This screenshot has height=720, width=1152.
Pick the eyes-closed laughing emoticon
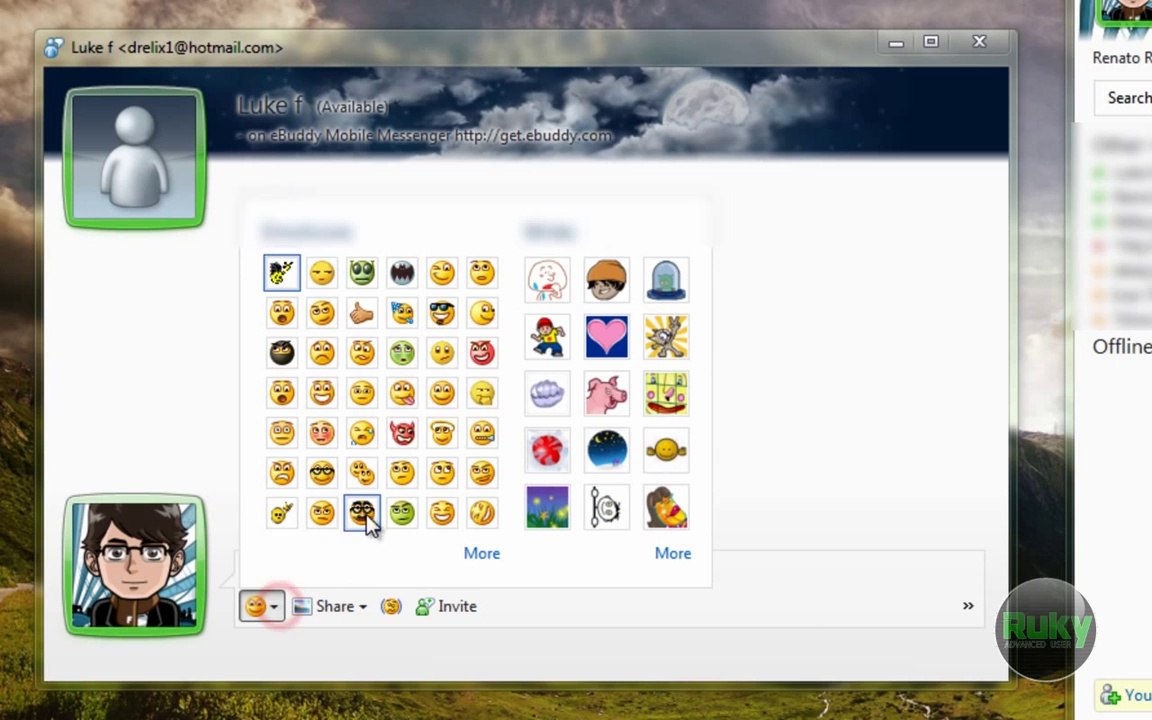[442, 512]
